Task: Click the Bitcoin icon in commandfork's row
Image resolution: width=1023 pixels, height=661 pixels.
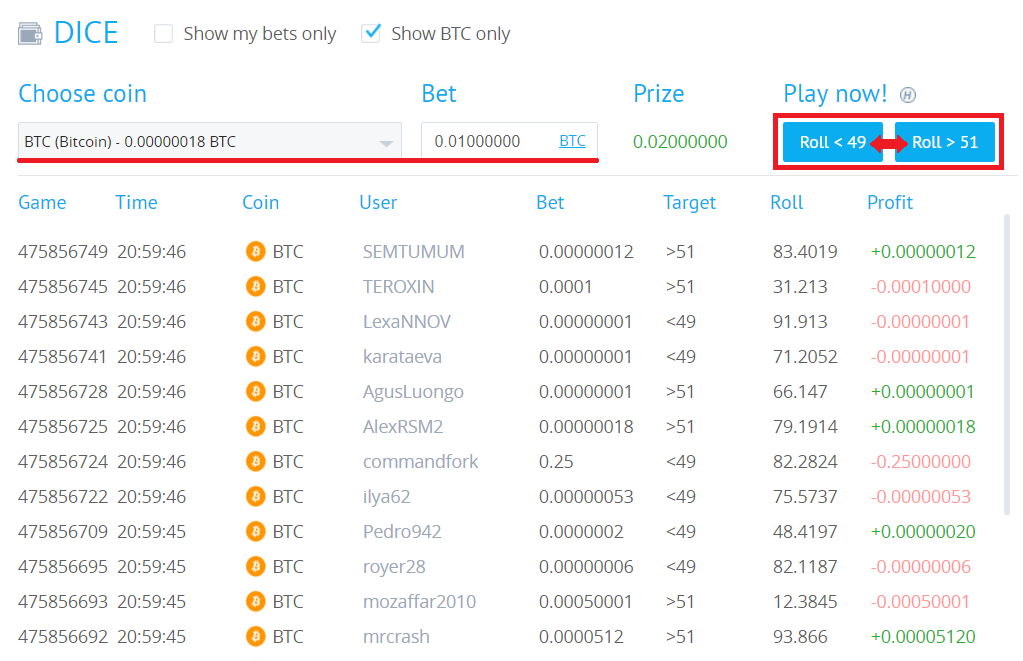Action: click(256, 462)
